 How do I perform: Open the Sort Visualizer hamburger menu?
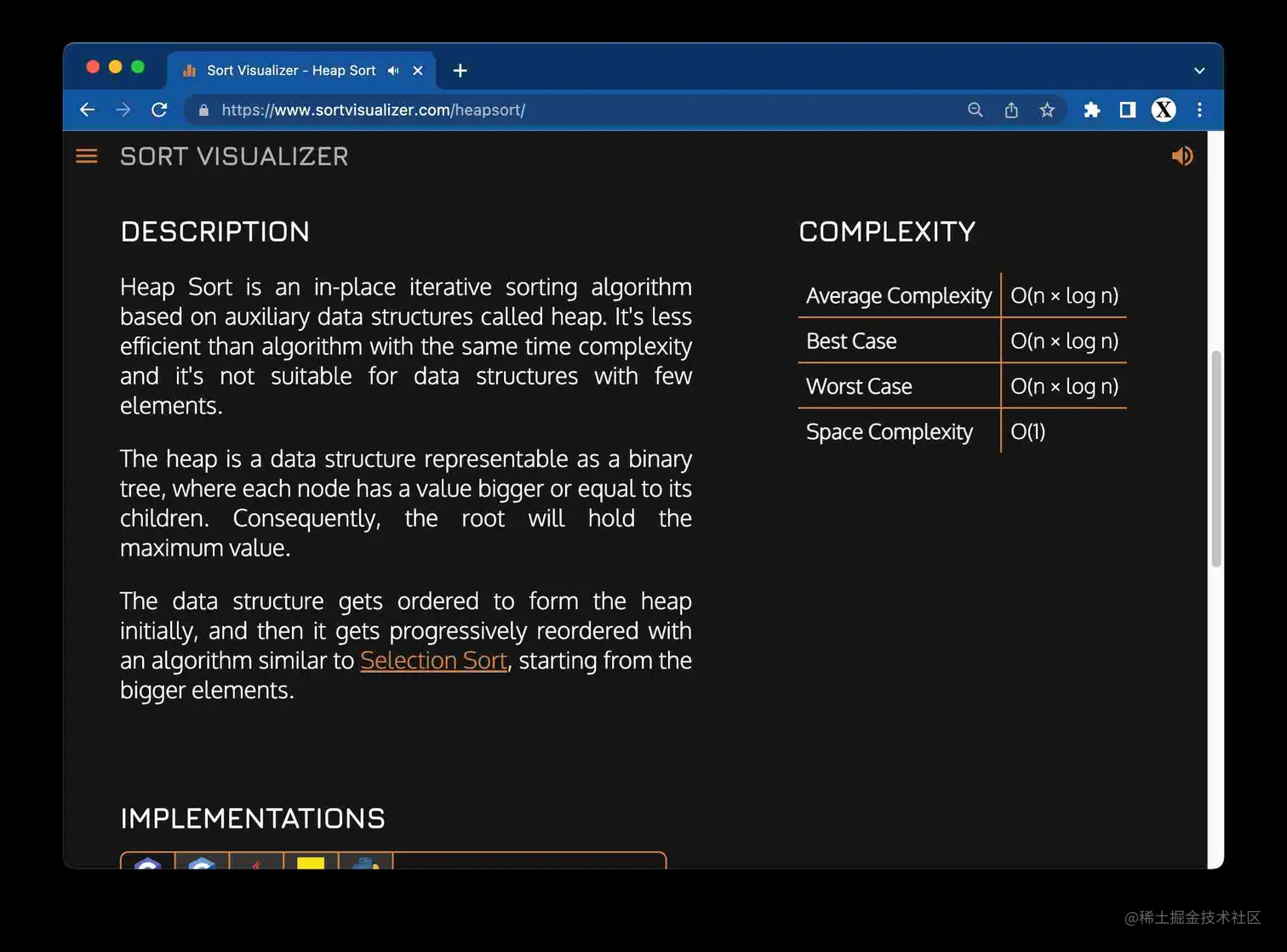(86, 156)
